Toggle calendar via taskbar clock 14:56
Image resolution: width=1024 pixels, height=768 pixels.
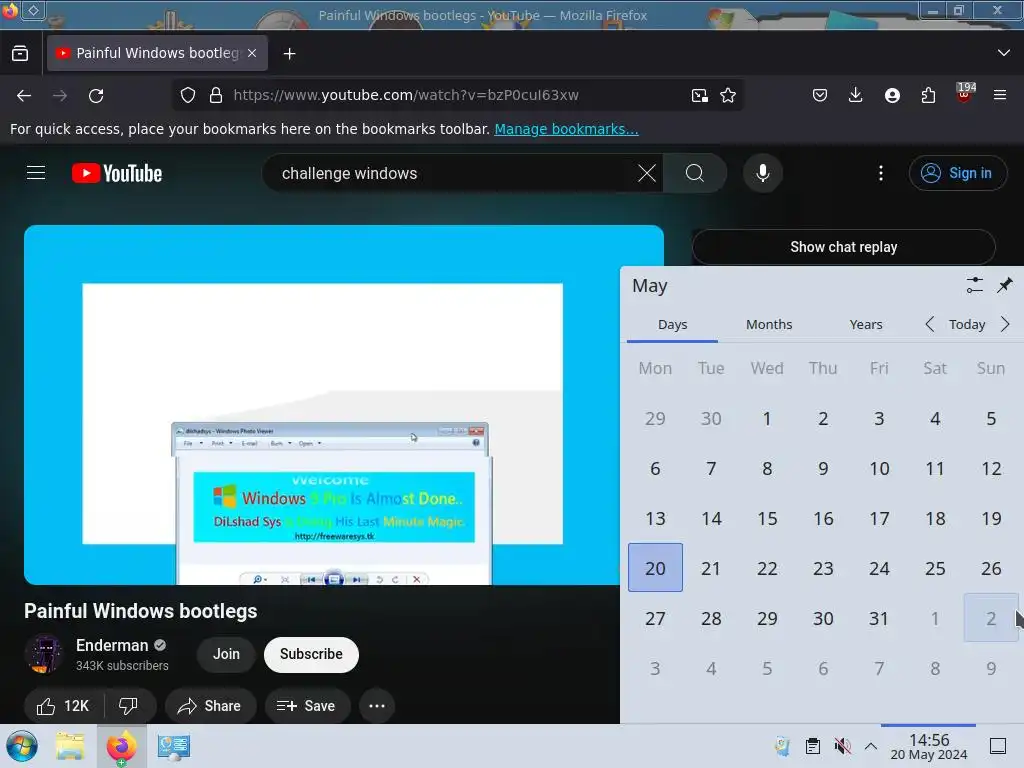pos(929,746)
